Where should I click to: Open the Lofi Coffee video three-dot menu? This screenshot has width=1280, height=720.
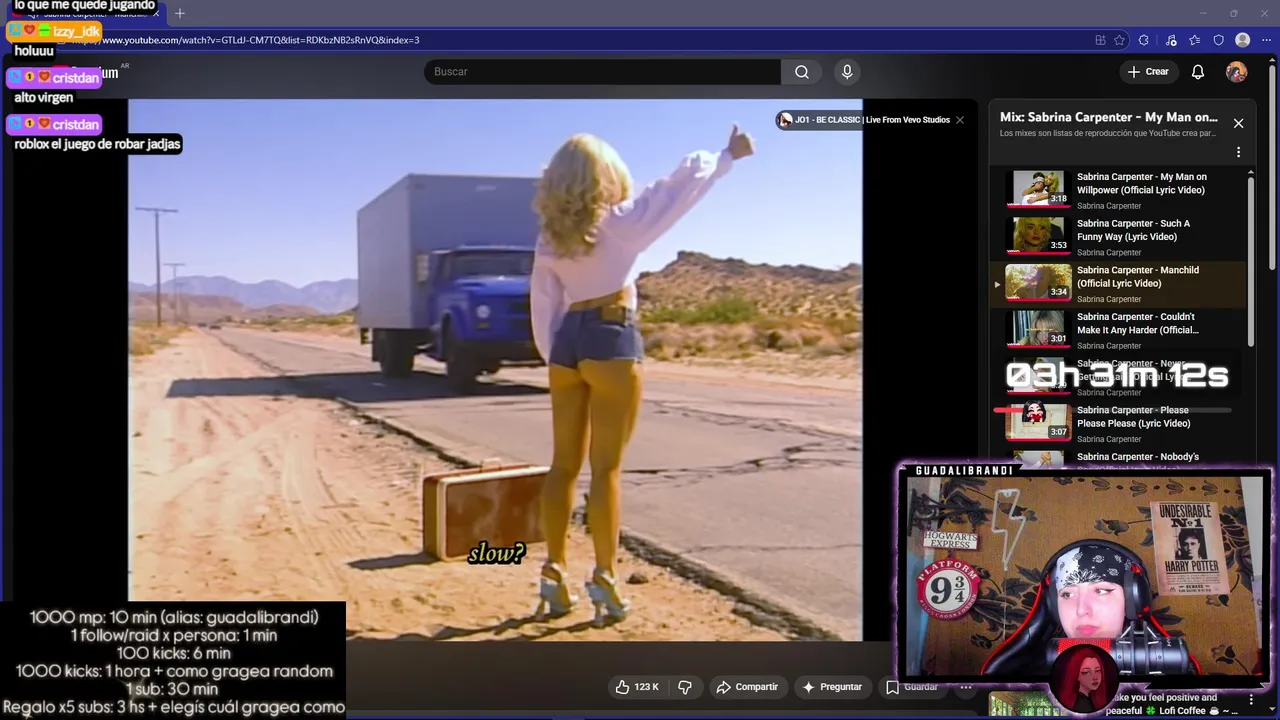1251,700
